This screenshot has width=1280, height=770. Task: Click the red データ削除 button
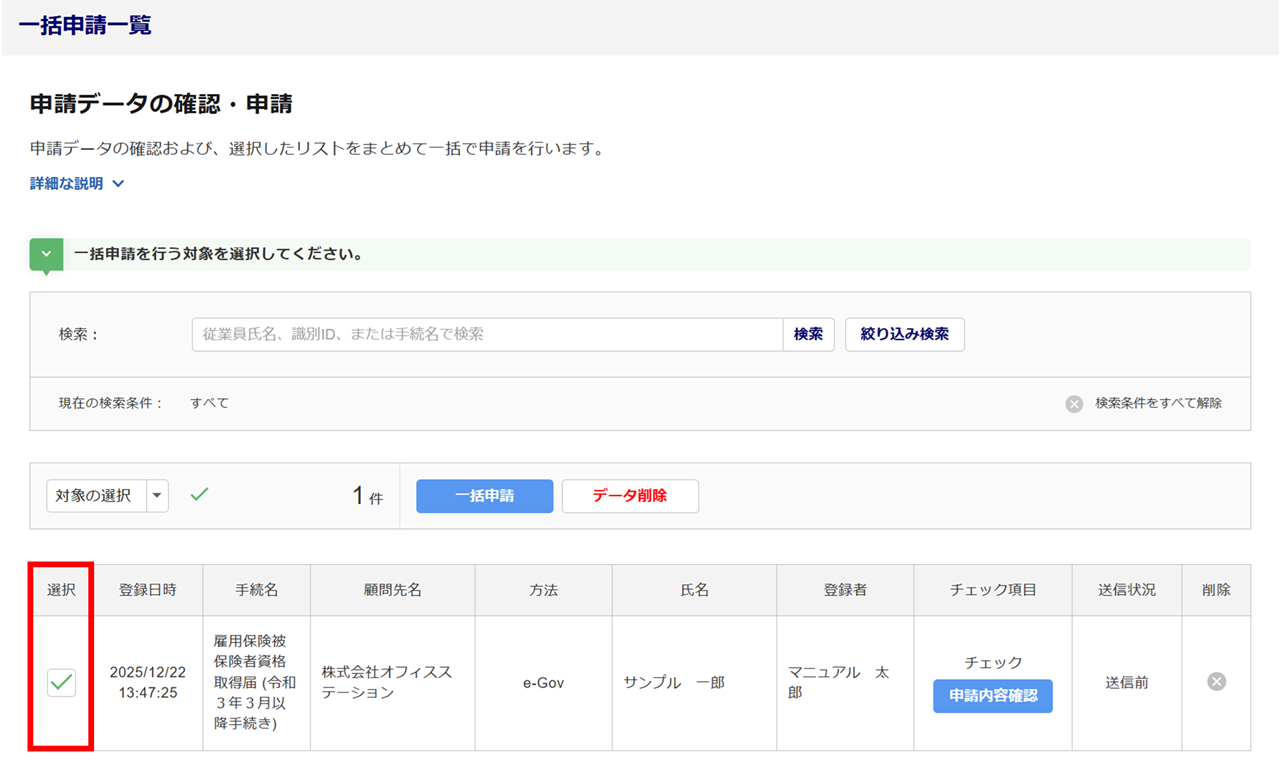pos(630,496)
